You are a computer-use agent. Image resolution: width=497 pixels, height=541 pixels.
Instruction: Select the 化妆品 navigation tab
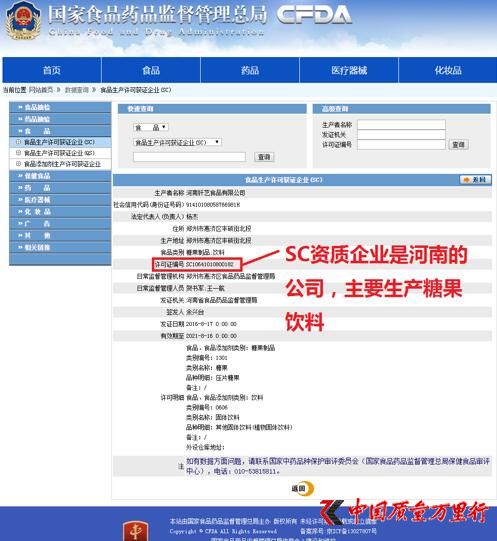pos(448,70)
